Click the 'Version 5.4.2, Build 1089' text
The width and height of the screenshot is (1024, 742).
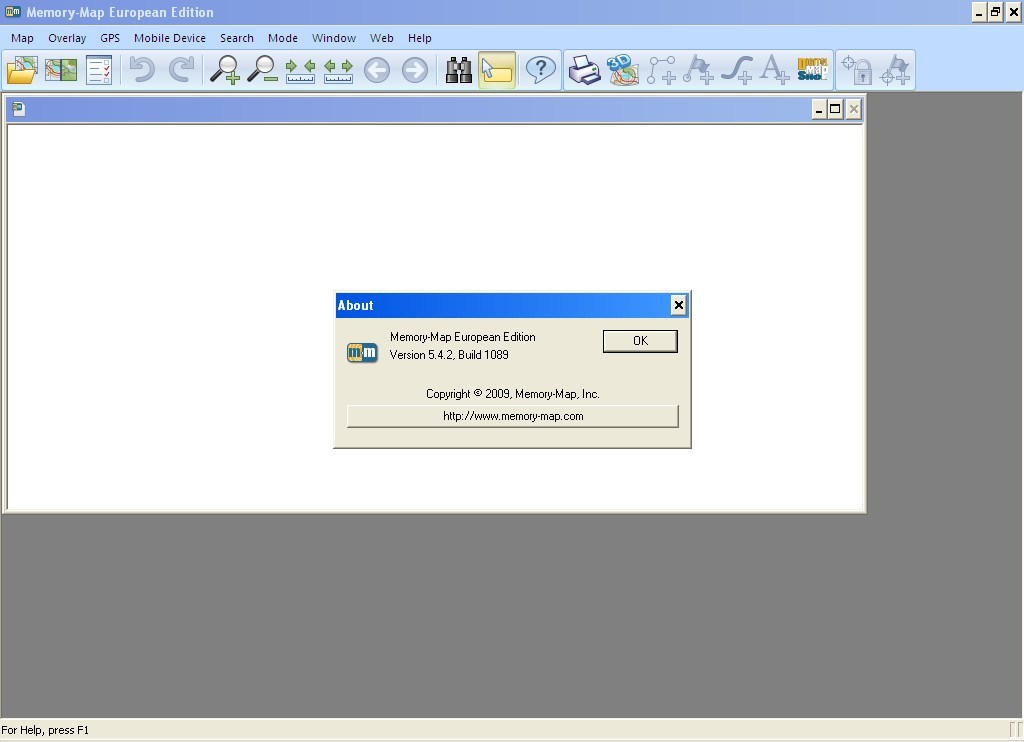[449, 355]
